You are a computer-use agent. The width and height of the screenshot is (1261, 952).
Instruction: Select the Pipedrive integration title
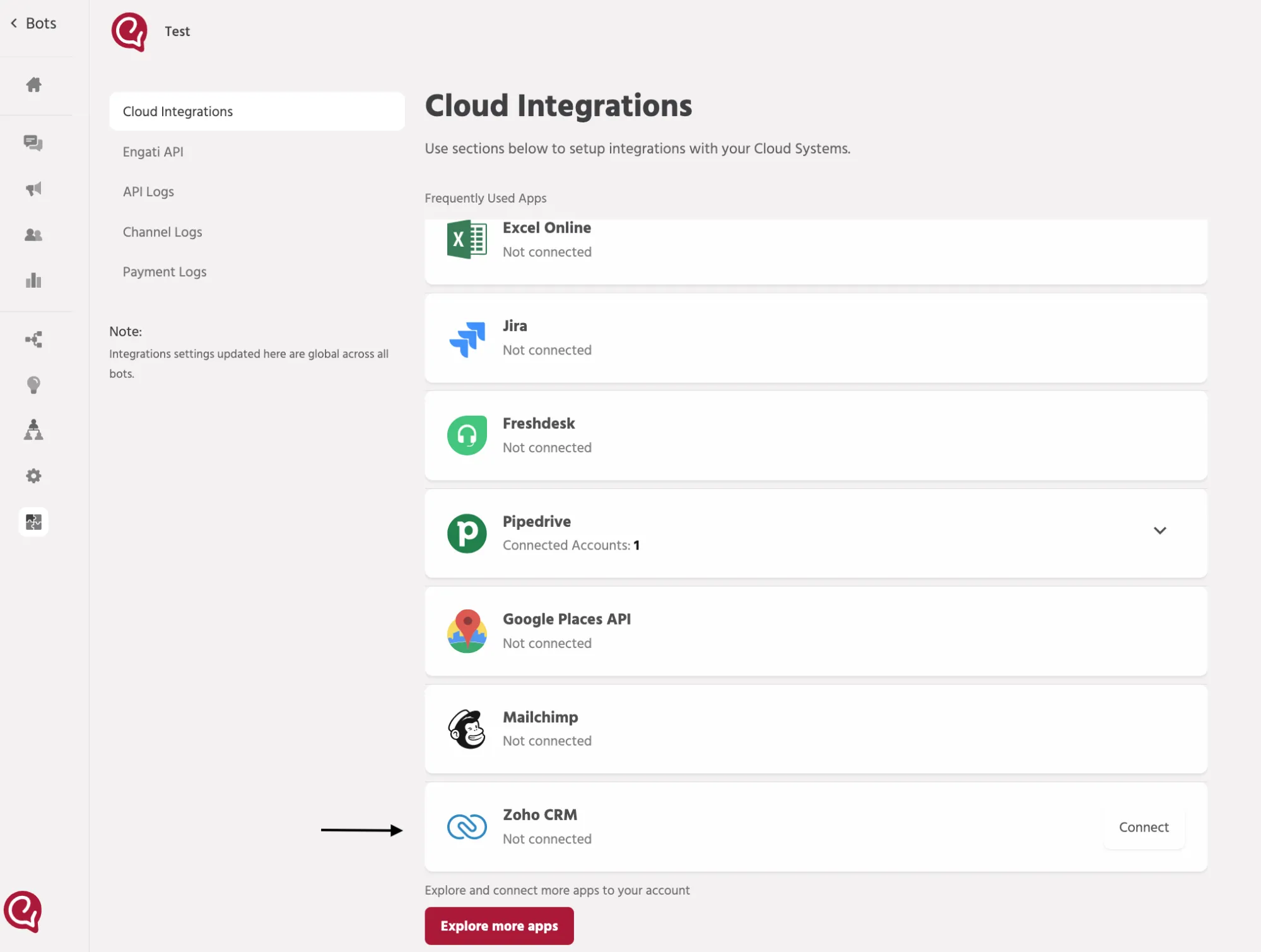(x=537, y=521)
